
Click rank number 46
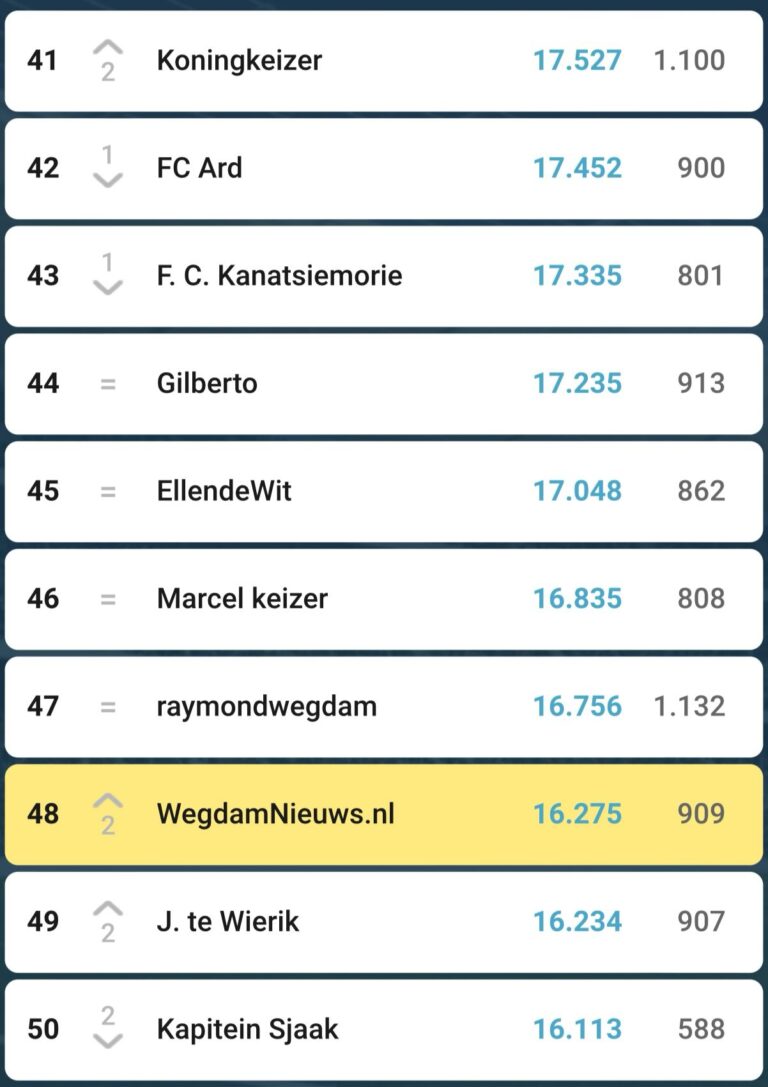pyautogui.click(x=43, y=599)
